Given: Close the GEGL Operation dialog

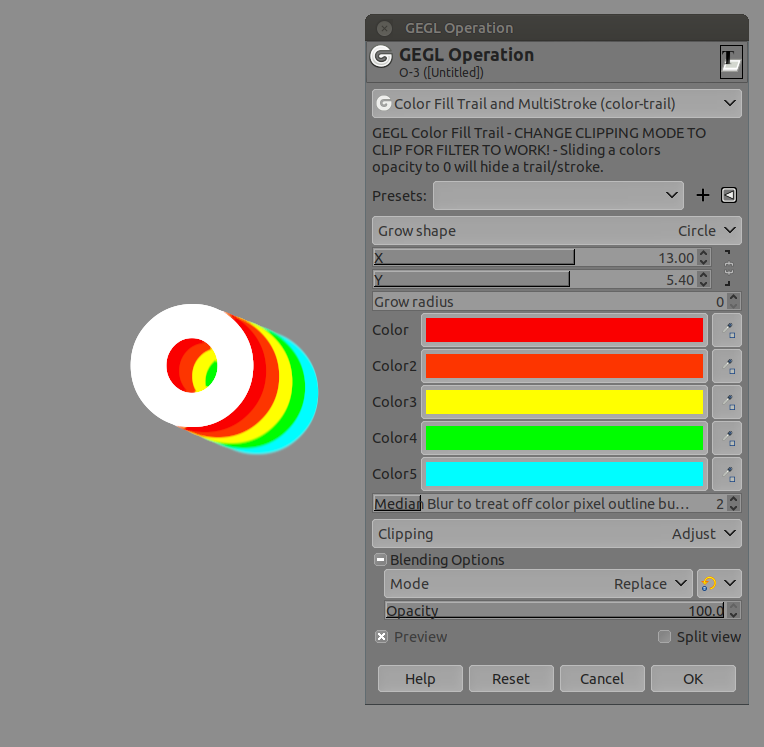Looking at the screenshot, I should tap(384, 29).
